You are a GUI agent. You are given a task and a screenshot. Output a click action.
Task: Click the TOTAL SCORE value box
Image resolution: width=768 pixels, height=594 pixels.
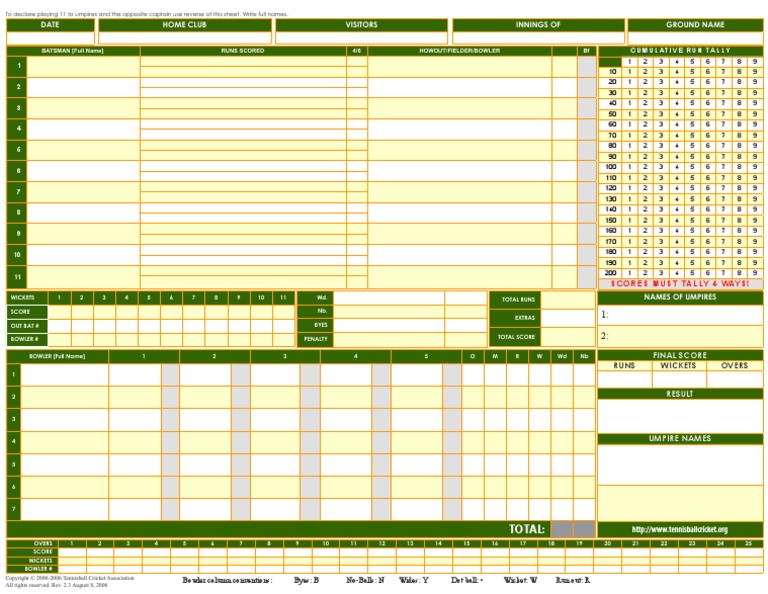click(568, 337)
